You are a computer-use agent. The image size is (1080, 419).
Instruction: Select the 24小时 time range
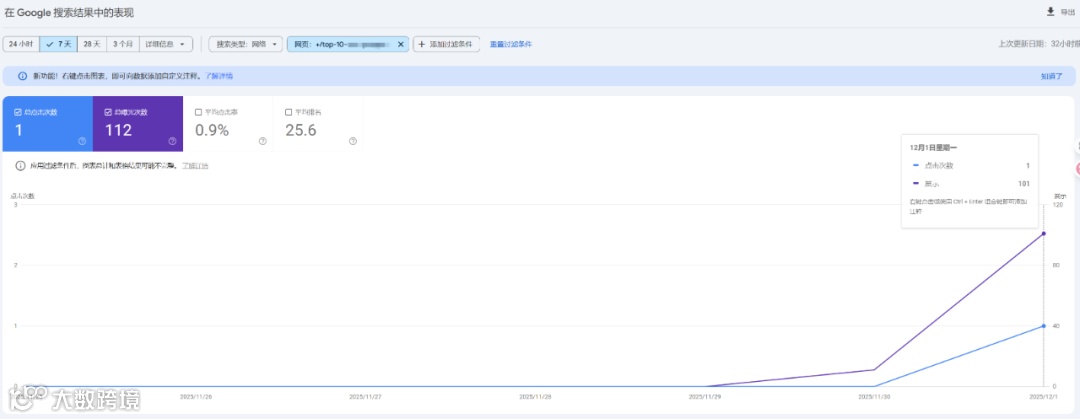(21, 44)
